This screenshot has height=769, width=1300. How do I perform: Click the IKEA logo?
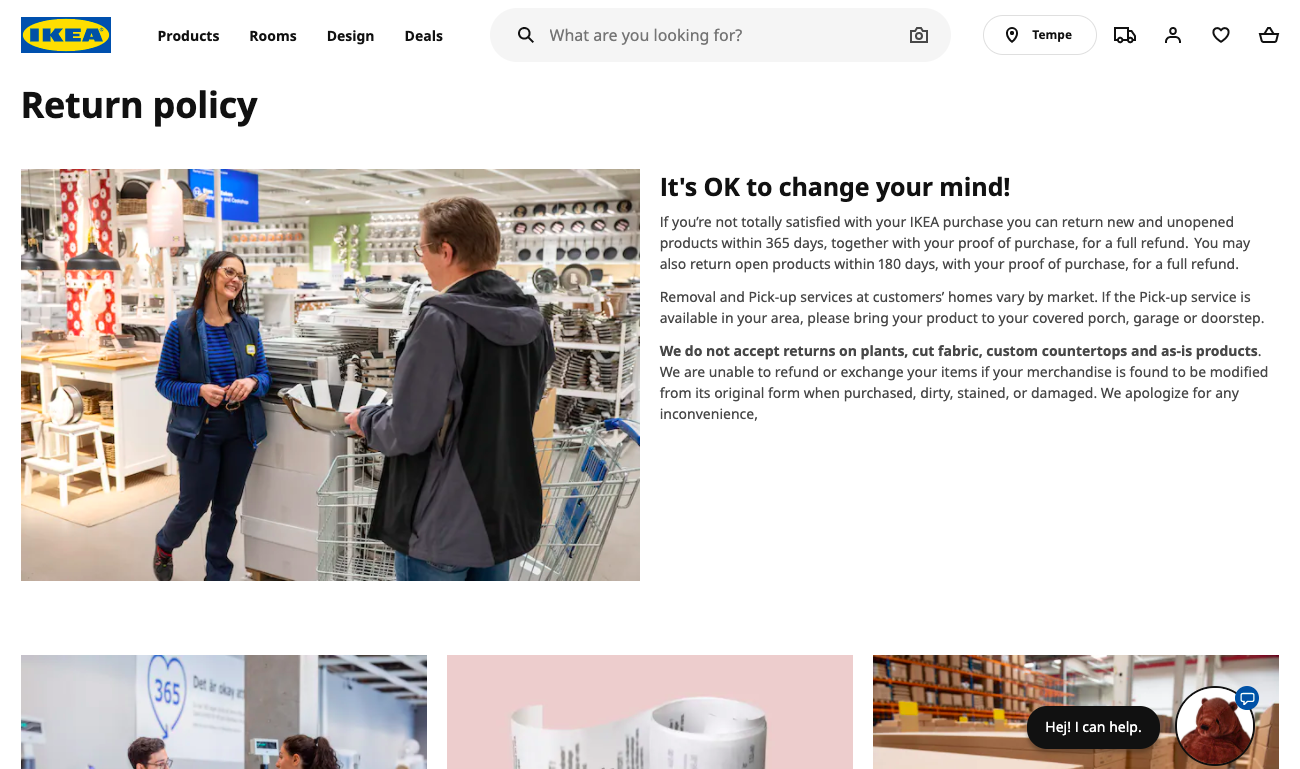click(x=66, y=35)
